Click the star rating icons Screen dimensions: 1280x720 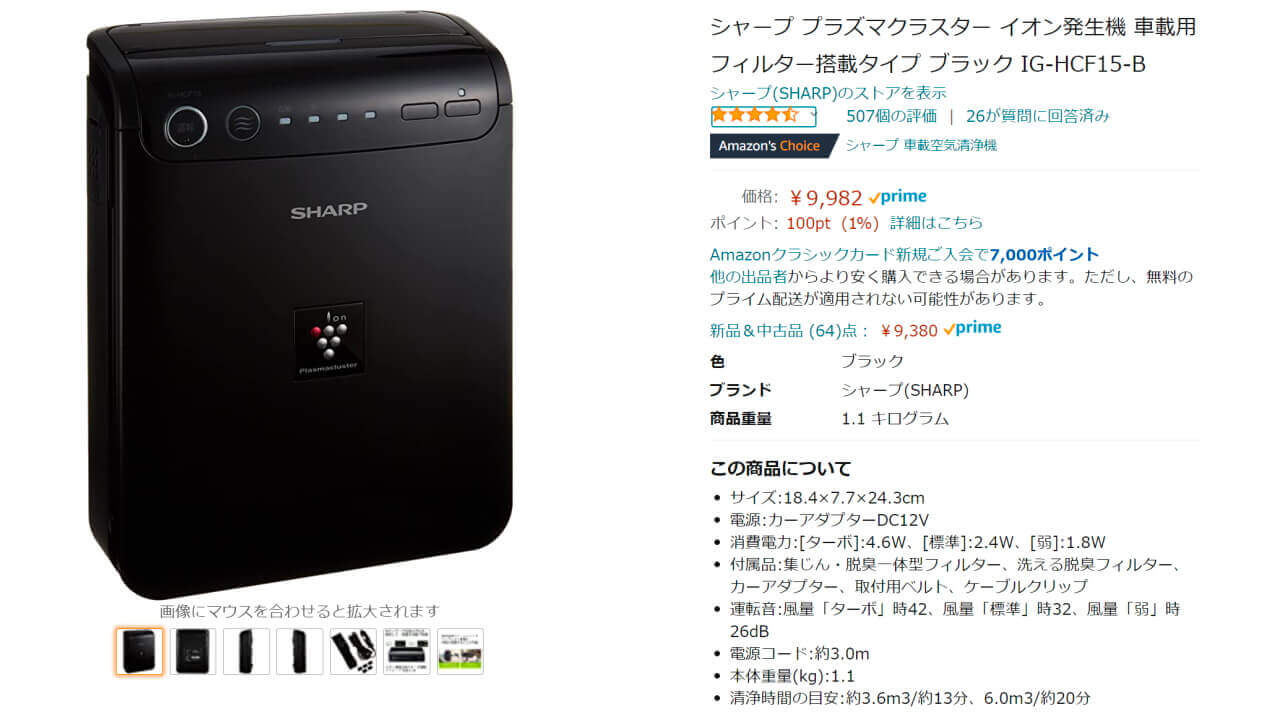coord(756,115)
